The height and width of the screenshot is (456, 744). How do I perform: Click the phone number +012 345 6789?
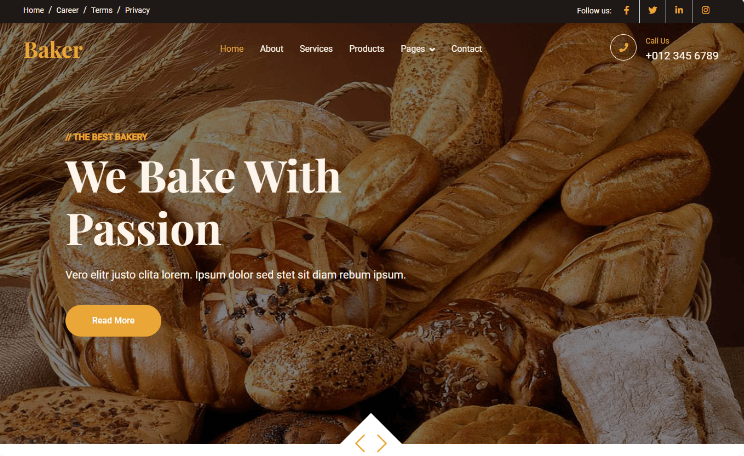click(682, 56)
